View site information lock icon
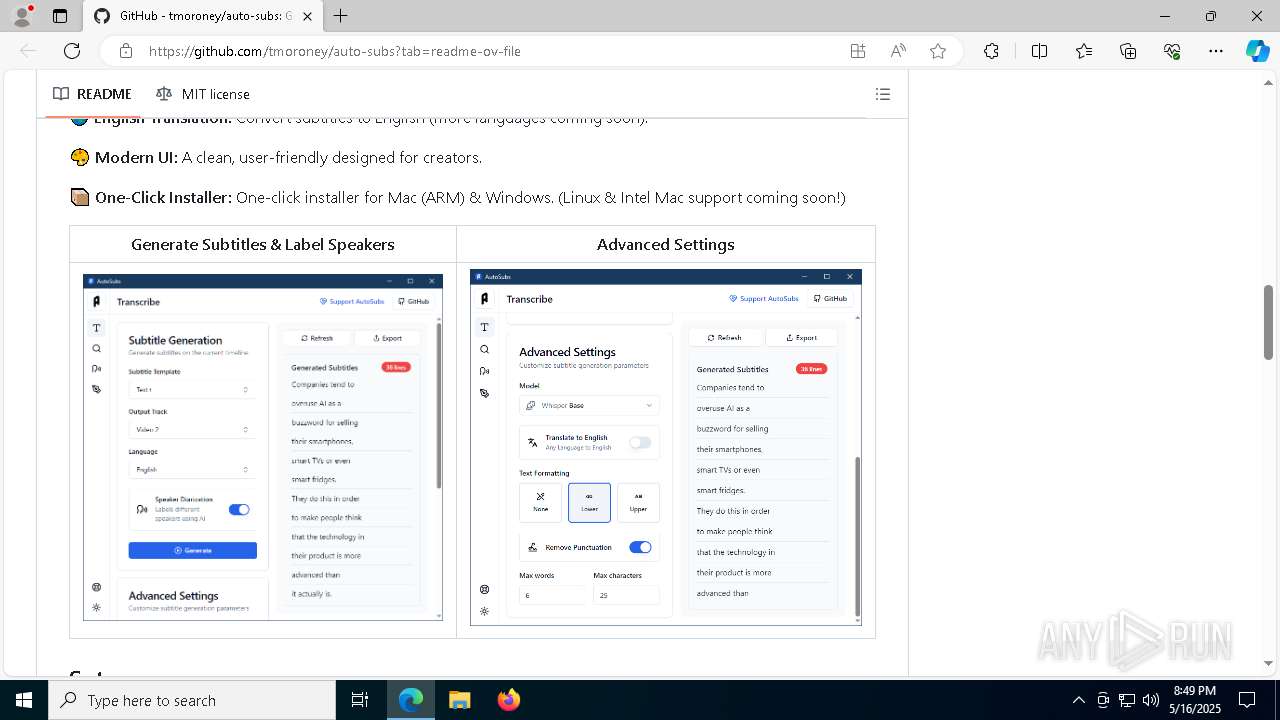 tap(125, 51)
